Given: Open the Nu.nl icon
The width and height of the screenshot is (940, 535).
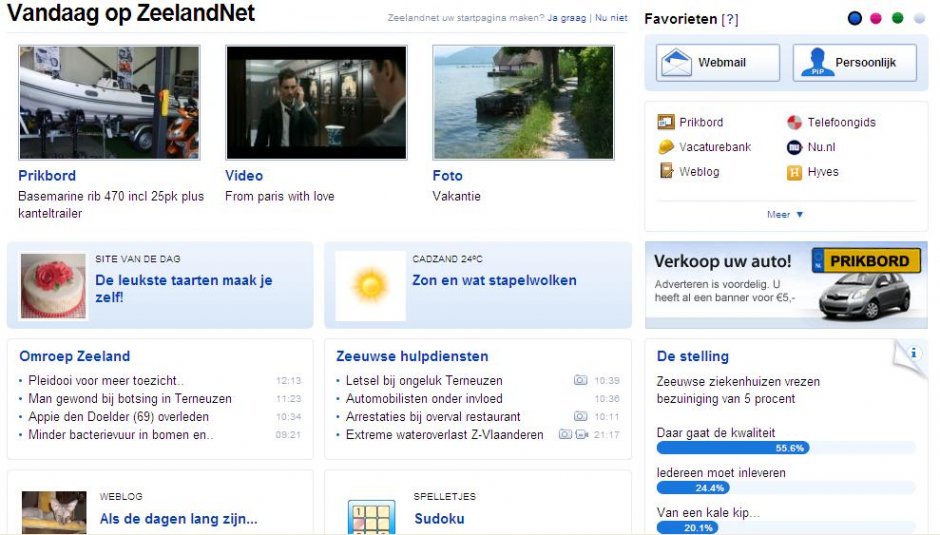Looking at the screenshot, I should pyautogui.click(x=794, y=147).
